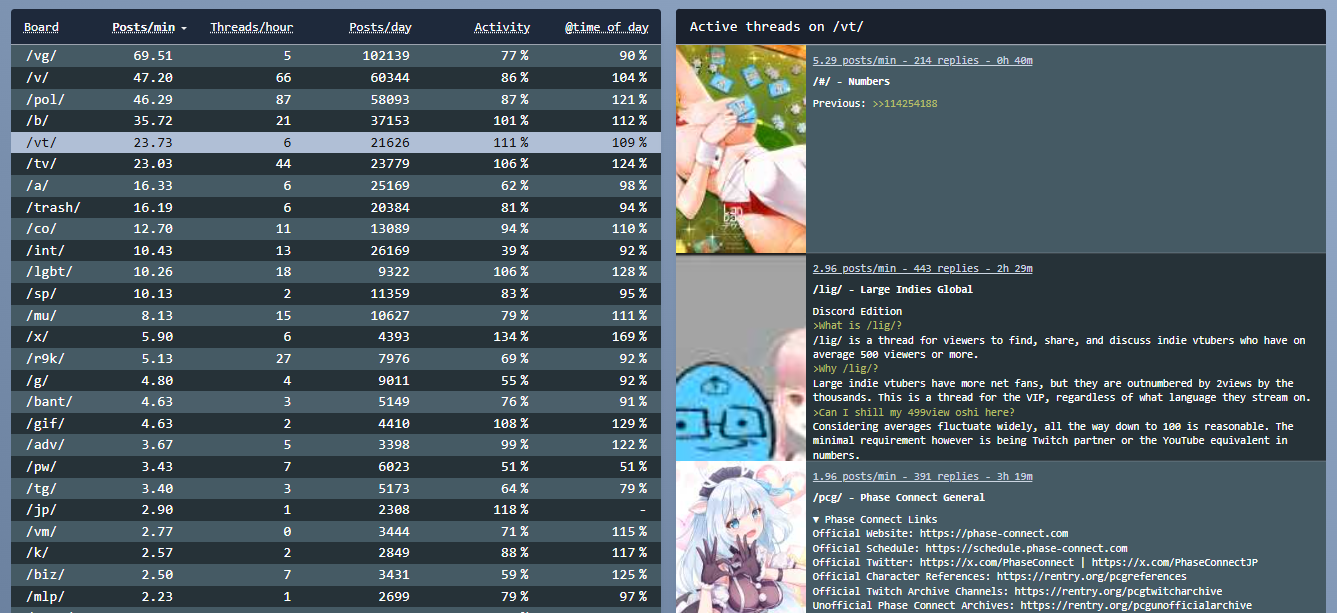Click the /#/ - Numbers thread title
The width and height of the screenshot is (1337, 613).
click(x=851, y=81)
